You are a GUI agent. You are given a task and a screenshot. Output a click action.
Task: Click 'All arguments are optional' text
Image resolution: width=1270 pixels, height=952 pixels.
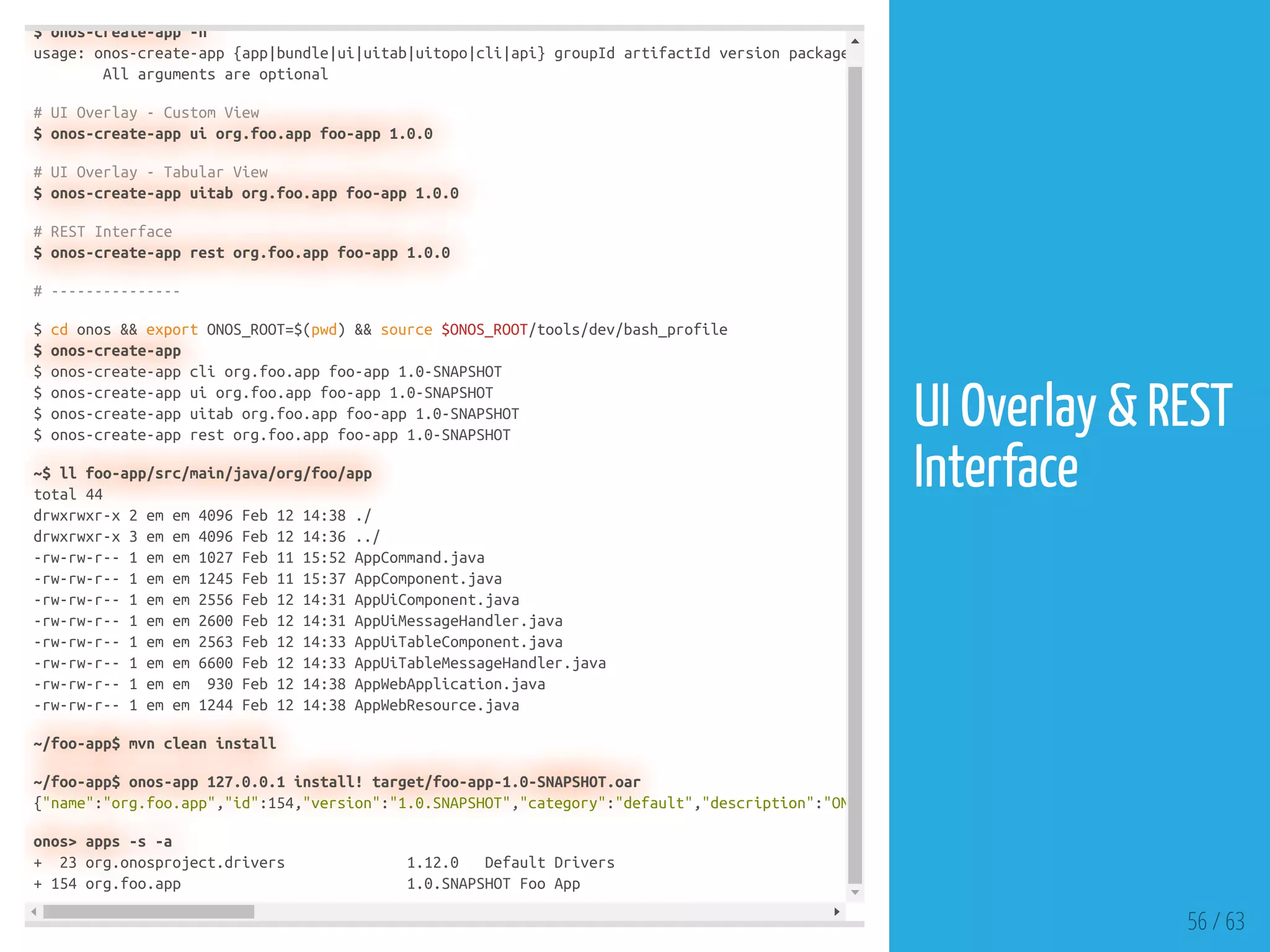tap(215, 74)
